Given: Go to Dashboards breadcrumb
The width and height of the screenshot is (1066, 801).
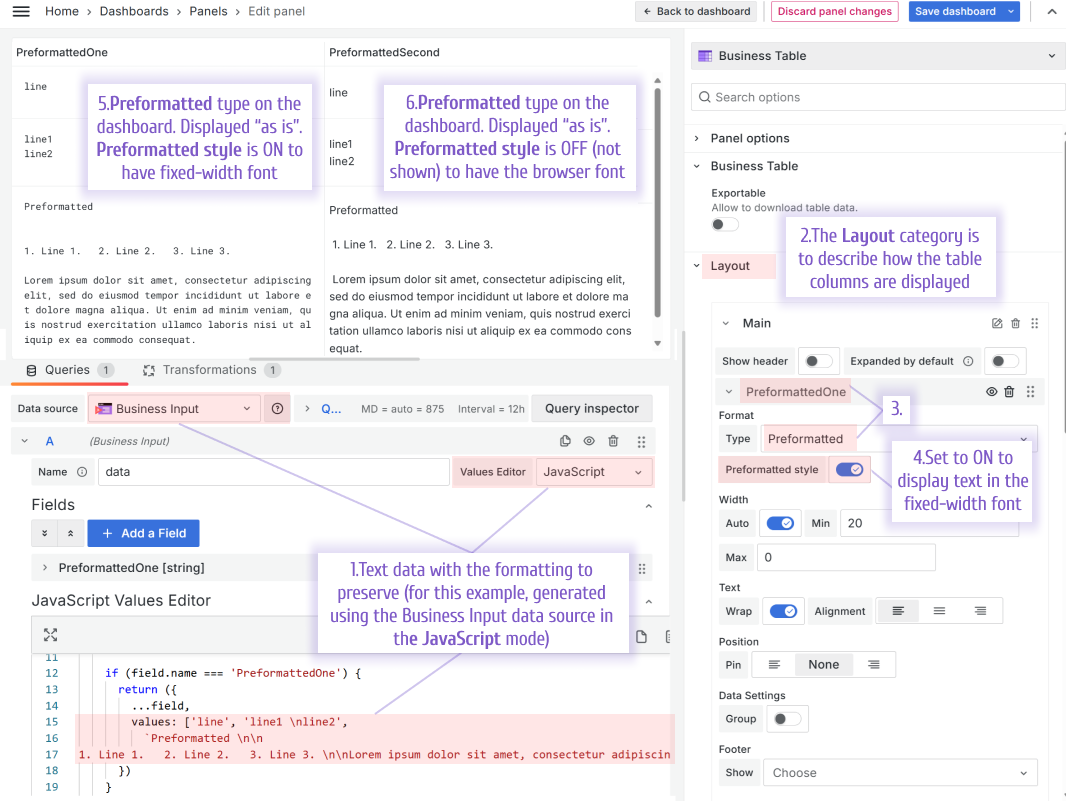Looking at the screenshot, I should (134, 11).
